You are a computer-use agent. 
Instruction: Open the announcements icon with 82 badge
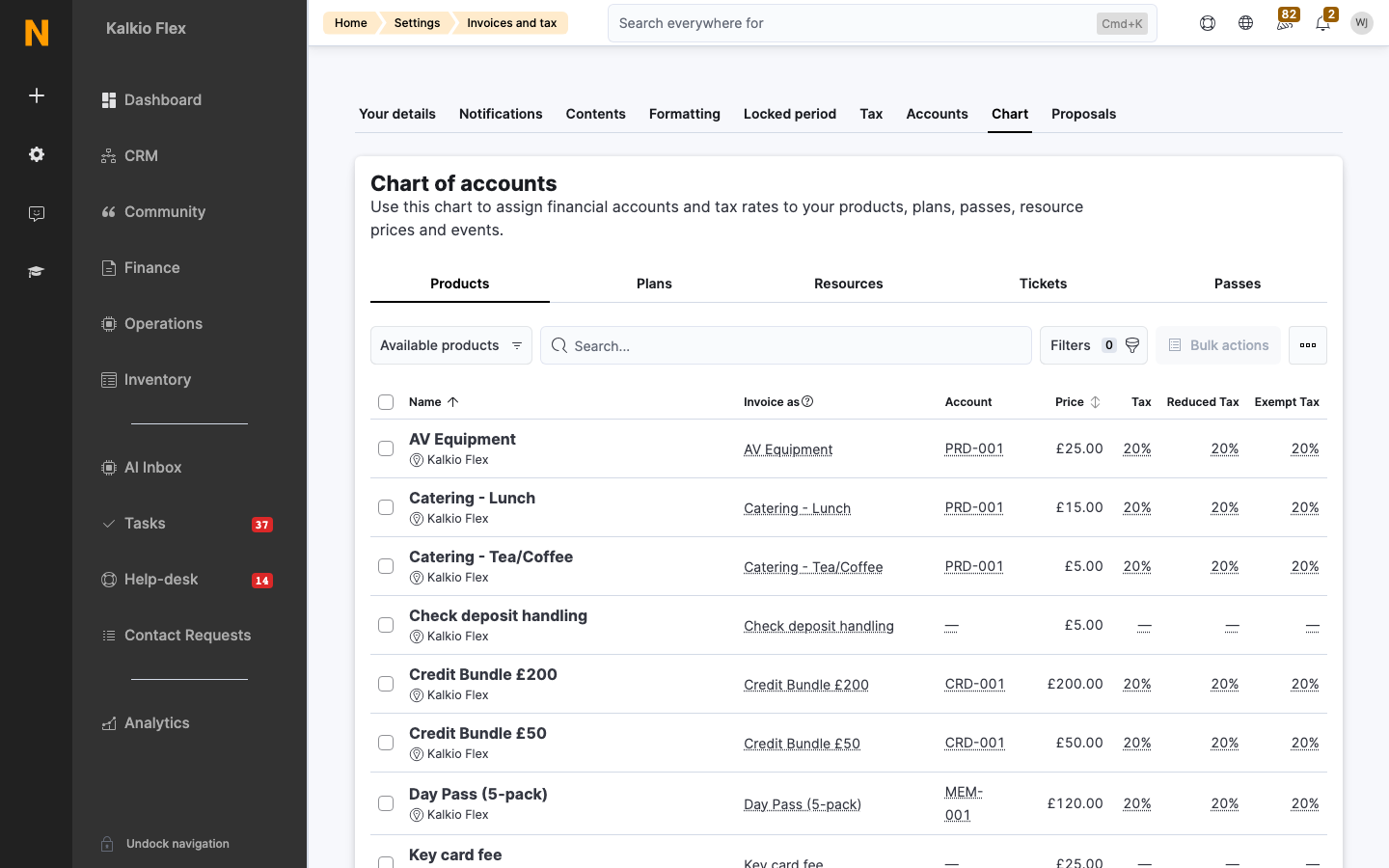1285,23
